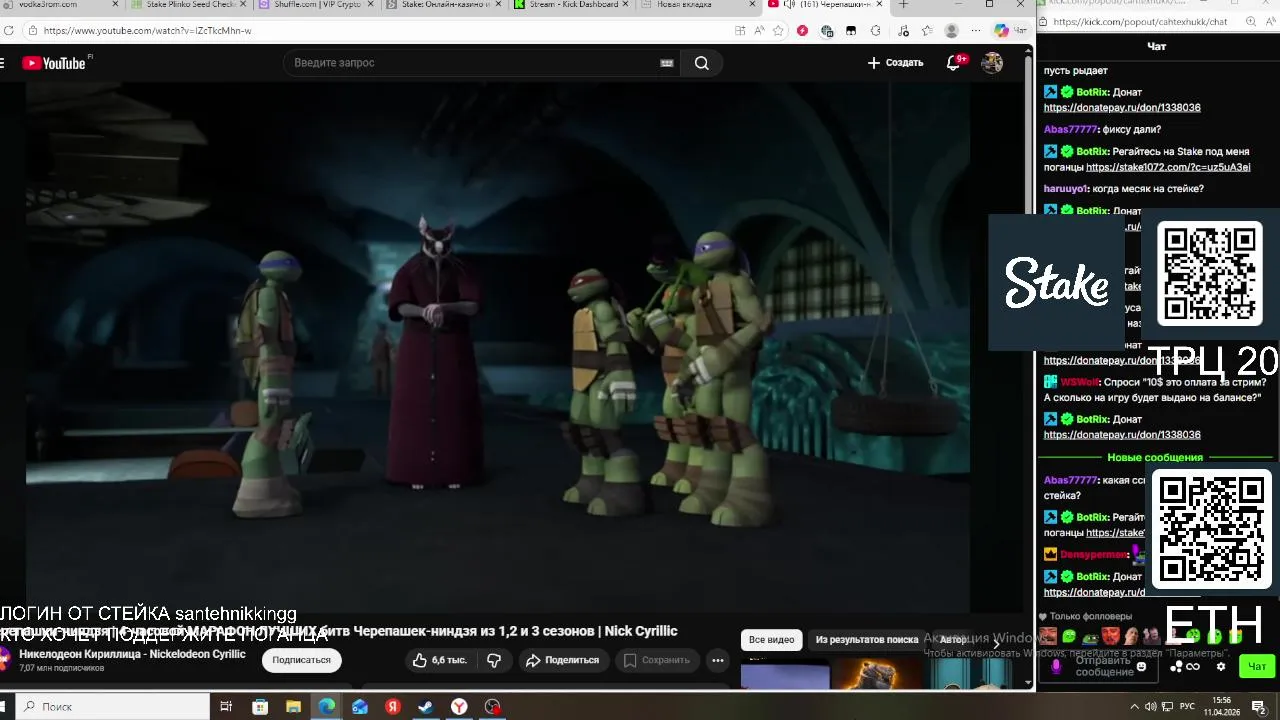Open the YouTube account avatar menu
Viewport: 1280px width, 720px height.
pos(992,63)
